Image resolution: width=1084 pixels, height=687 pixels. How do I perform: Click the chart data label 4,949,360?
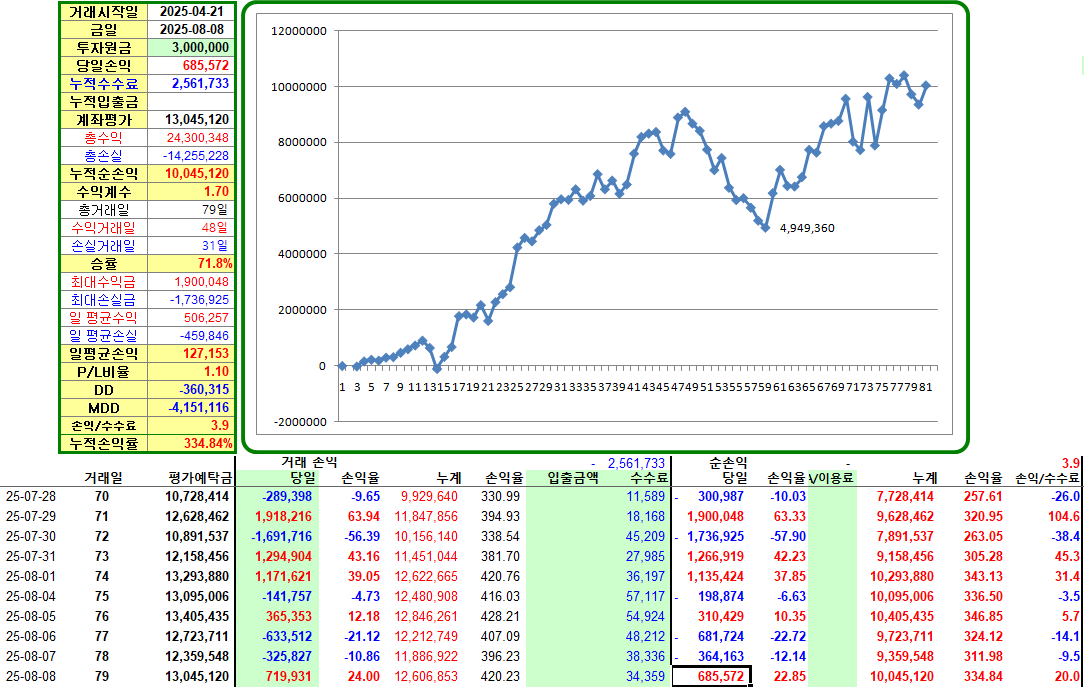click(x=807, y=228)
